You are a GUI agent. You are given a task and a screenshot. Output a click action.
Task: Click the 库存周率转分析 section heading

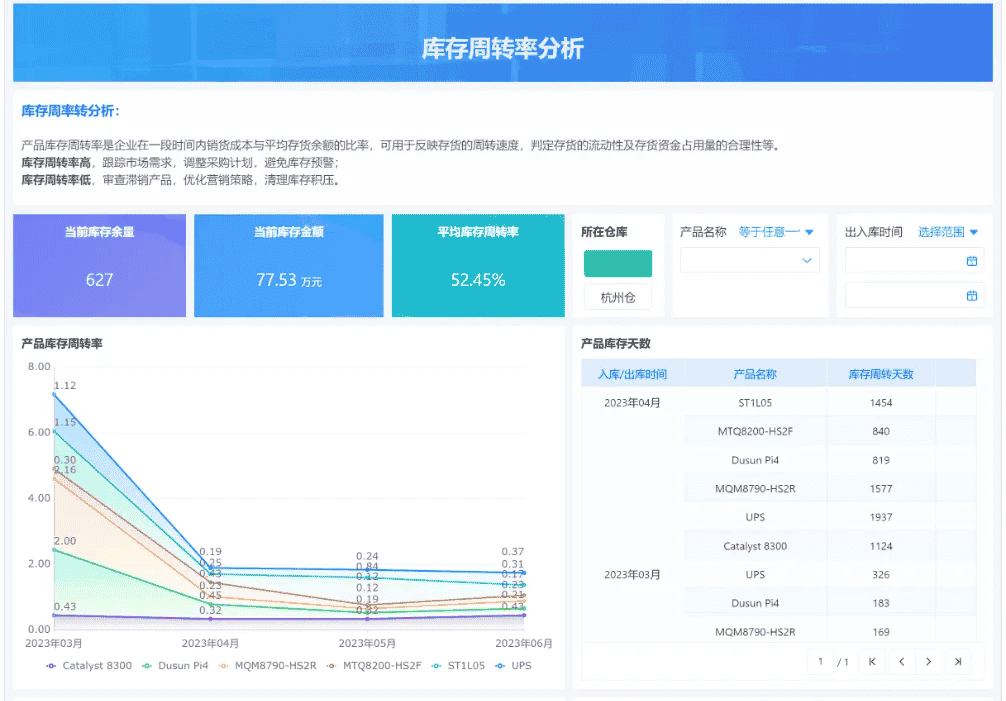71,111
